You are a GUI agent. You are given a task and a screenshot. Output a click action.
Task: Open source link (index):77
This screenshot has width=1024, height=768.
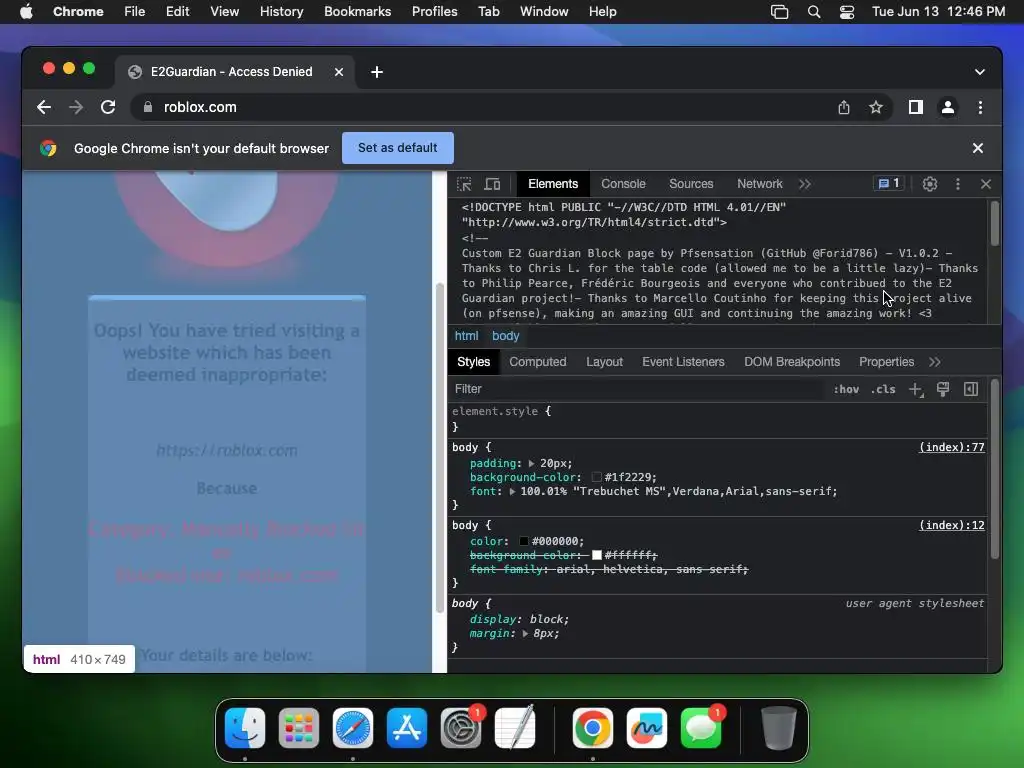[952, 447]
